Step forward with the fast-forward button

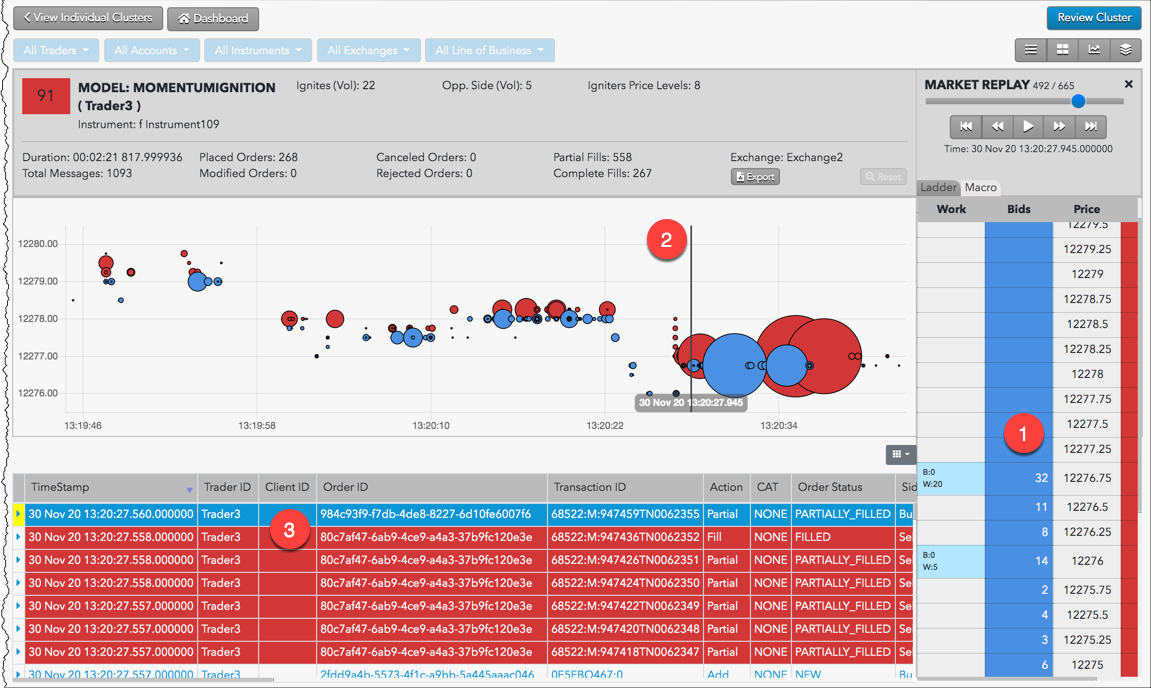[x=1059, y=127]
